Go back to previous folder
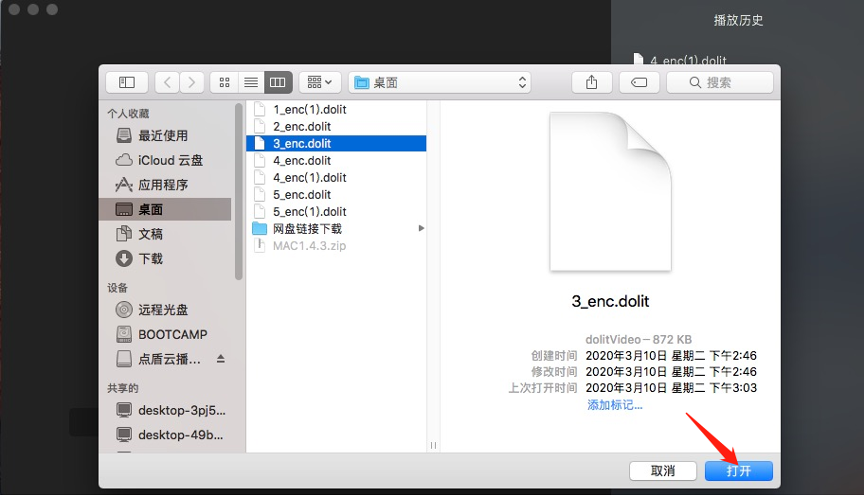This screenshot has height=495, width=864. tap(167, 83)
